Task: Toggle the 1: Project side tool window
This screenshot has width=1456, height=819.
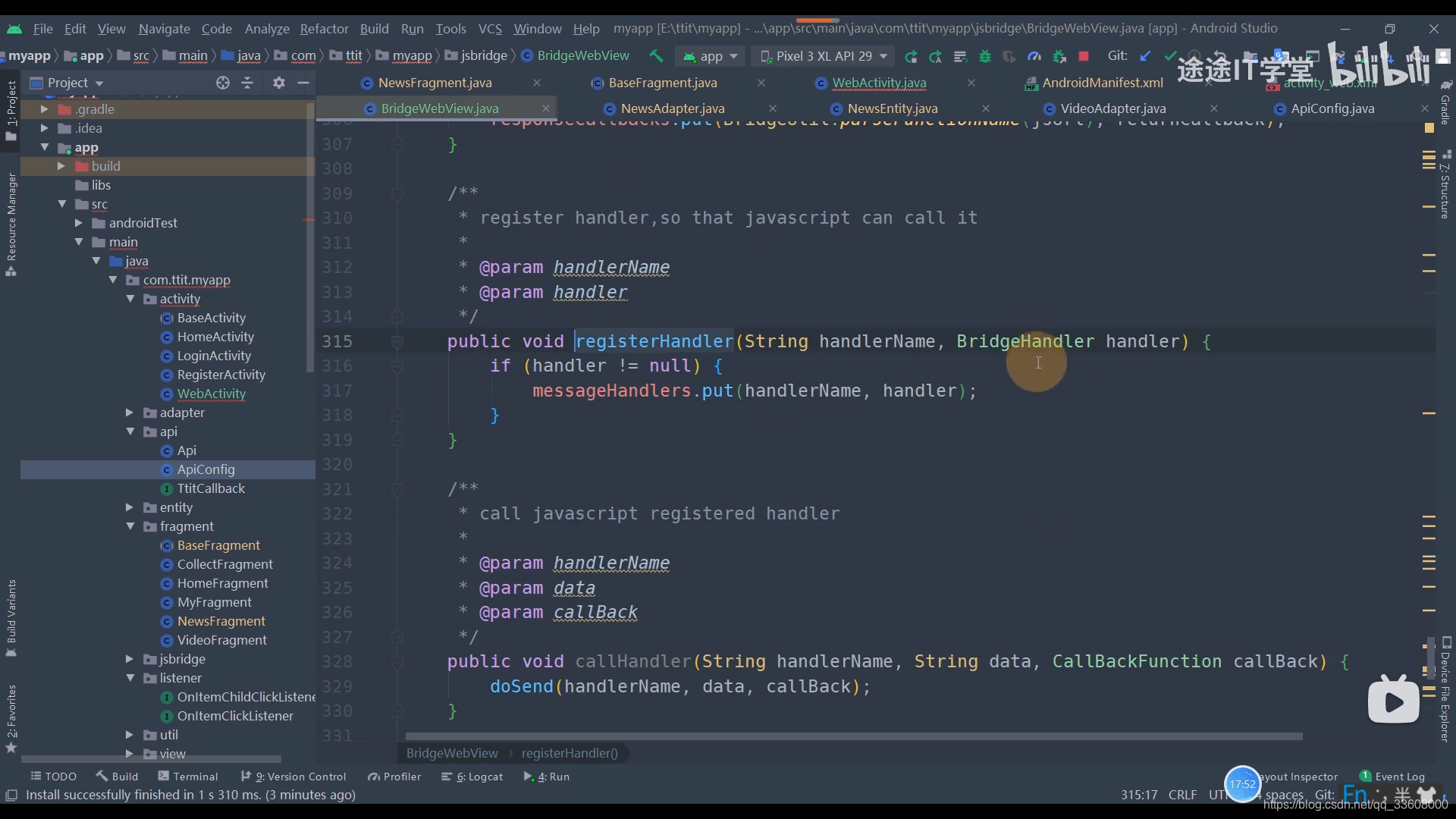Action: (11, 111)
